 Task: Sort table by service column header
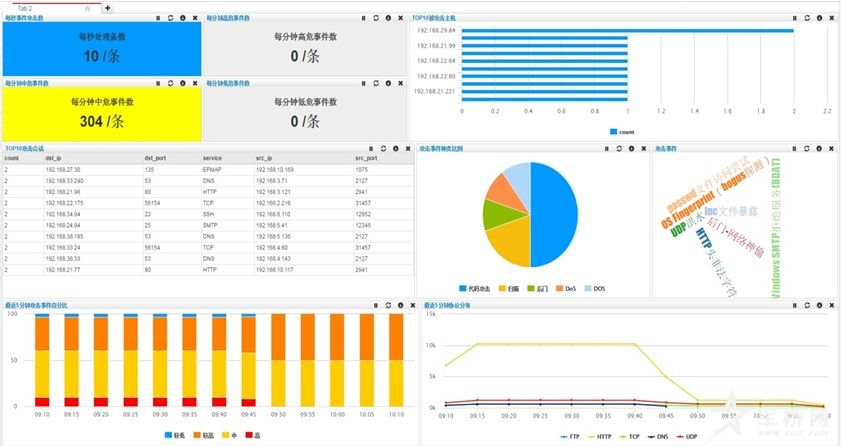(212, 158)
